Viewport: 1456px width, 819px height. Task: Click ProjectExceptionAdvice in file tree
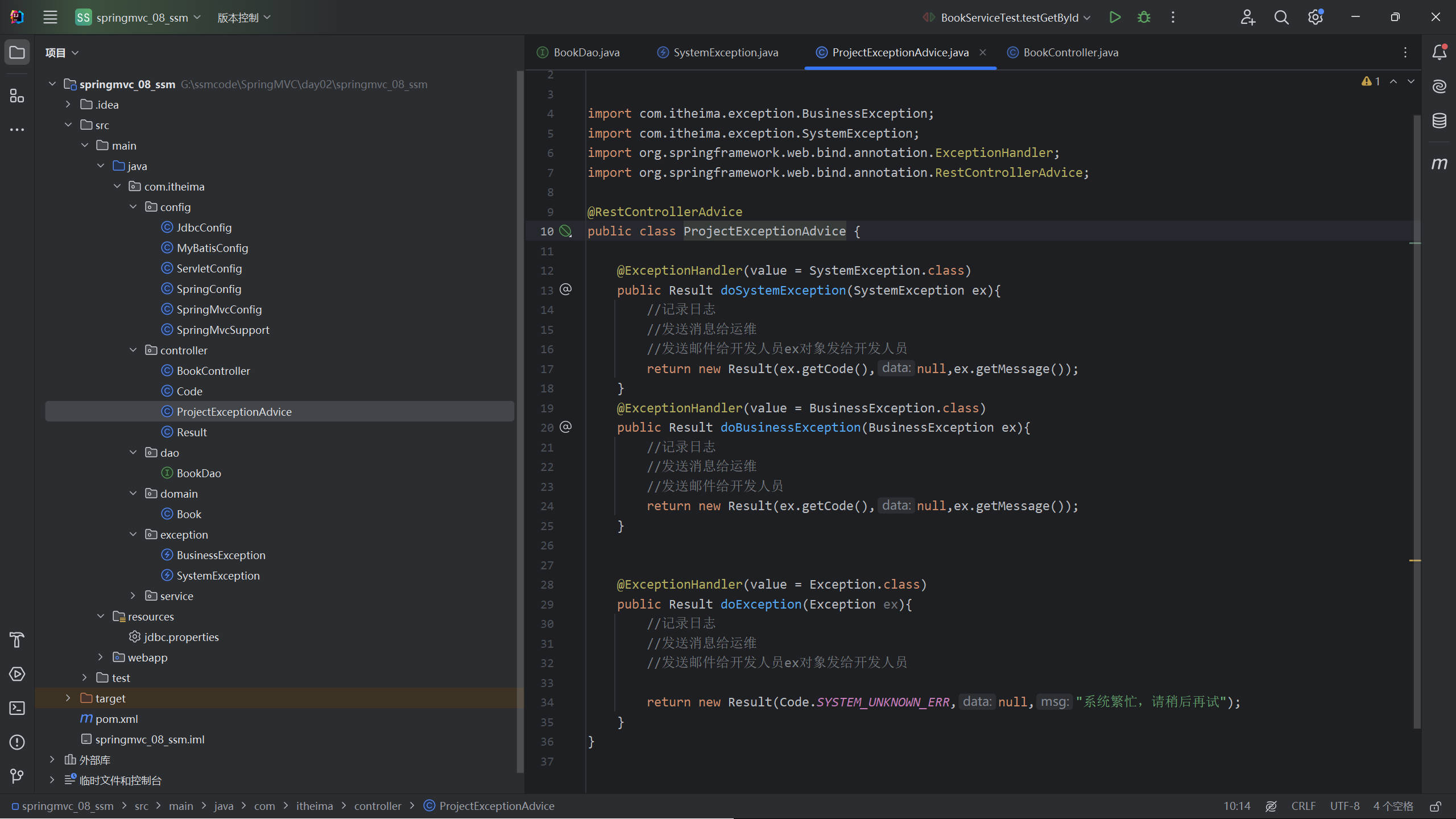235,411
